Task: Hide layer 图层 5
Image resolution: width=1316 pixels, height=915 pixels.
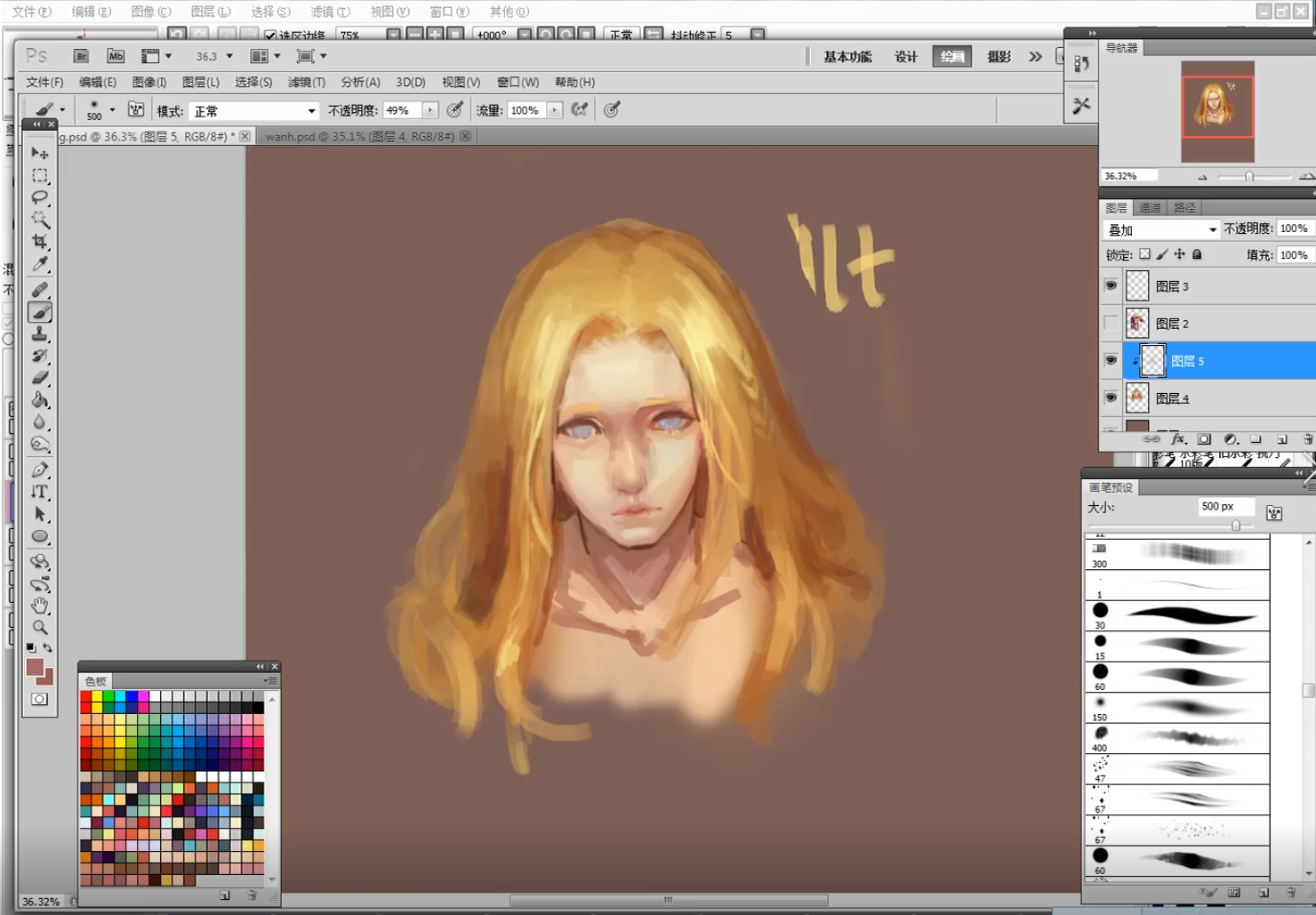Action: (x=1111, y=360)
